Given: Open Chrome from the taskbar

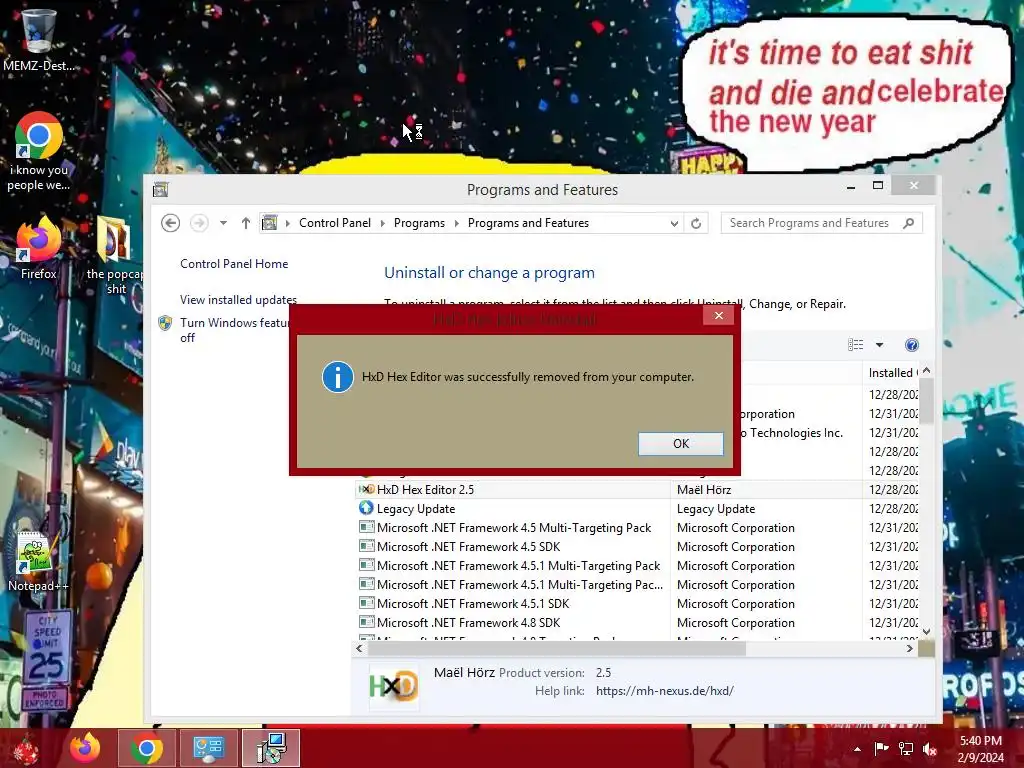Looking at the screenshot, I should point(146,748).
